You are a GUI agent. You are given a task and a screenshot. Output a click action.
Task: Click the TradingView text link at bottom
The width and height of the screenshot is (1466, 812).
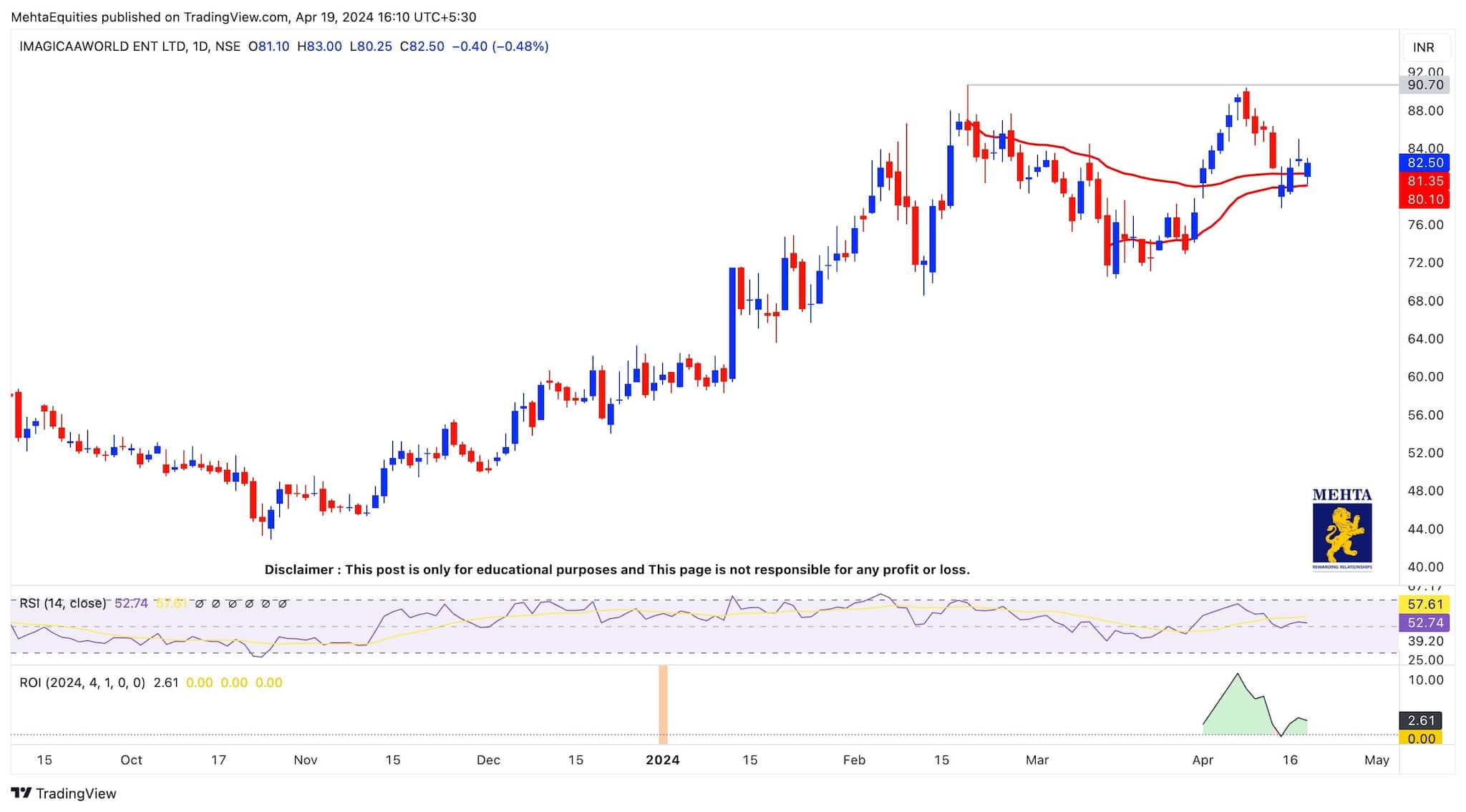click(x=76, y=793)
